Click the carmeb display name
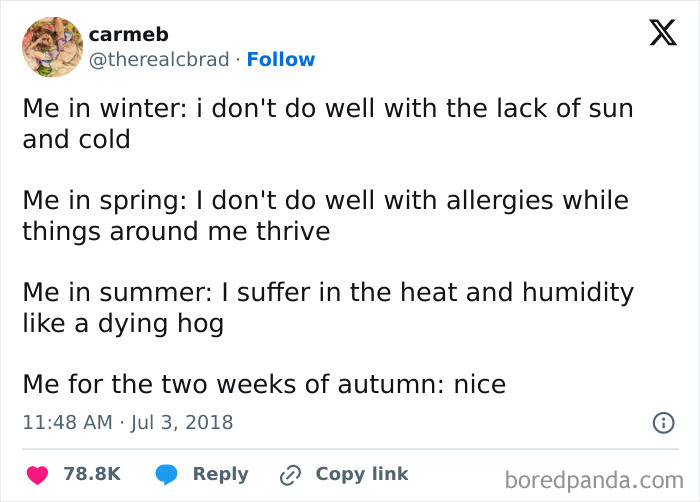 128,34
